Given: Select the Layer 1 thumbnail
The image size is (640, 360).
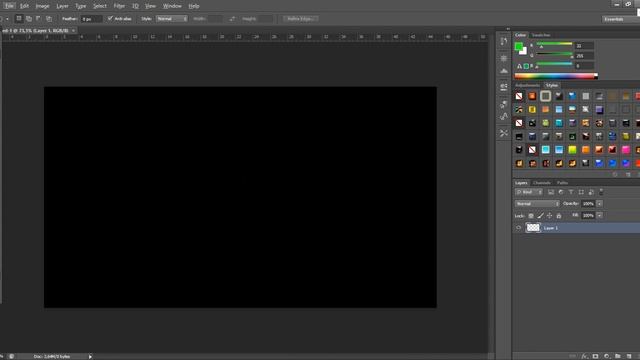Looking at the screenshot, I should 533,228.
